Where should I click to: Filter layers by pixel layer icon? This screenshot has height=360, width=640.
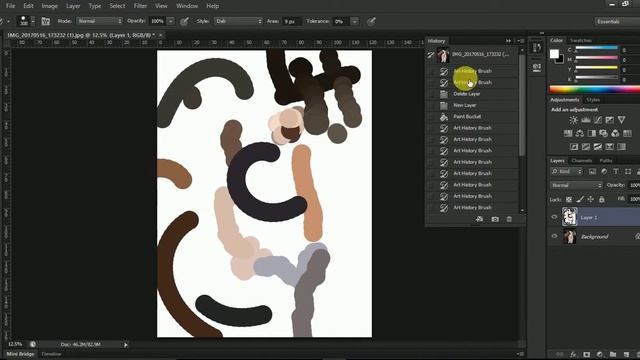click(x=592, y=171)
